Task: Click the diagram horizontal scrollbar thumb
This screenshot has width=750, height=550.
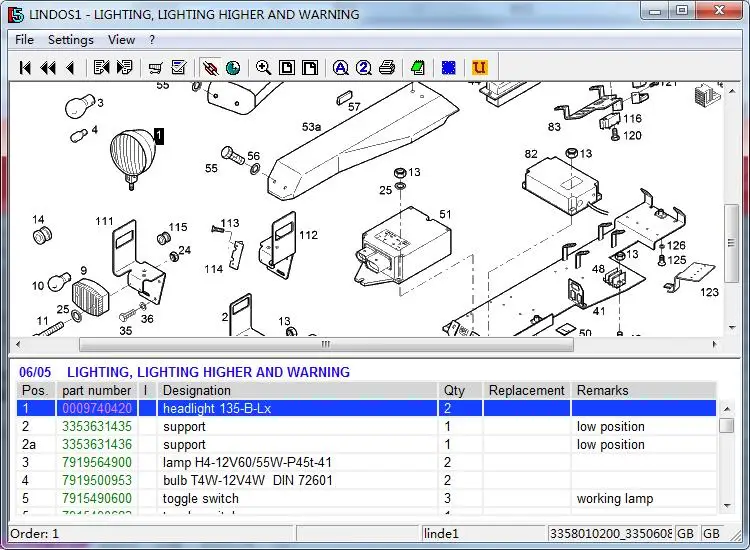Action: pyautogui.click(x=326, y=344)
